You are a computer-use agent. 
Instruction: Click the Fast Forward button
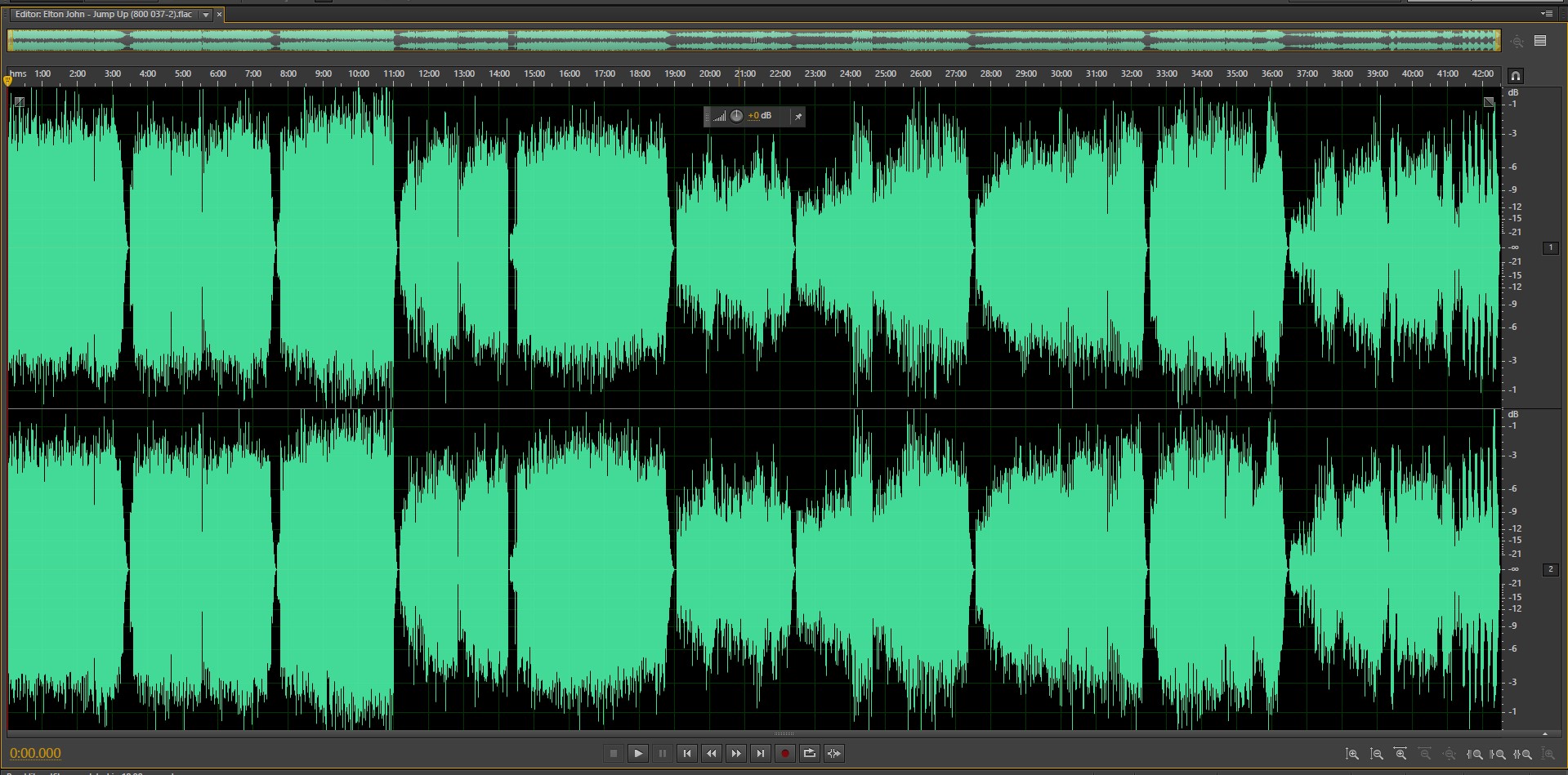(736, 753)
